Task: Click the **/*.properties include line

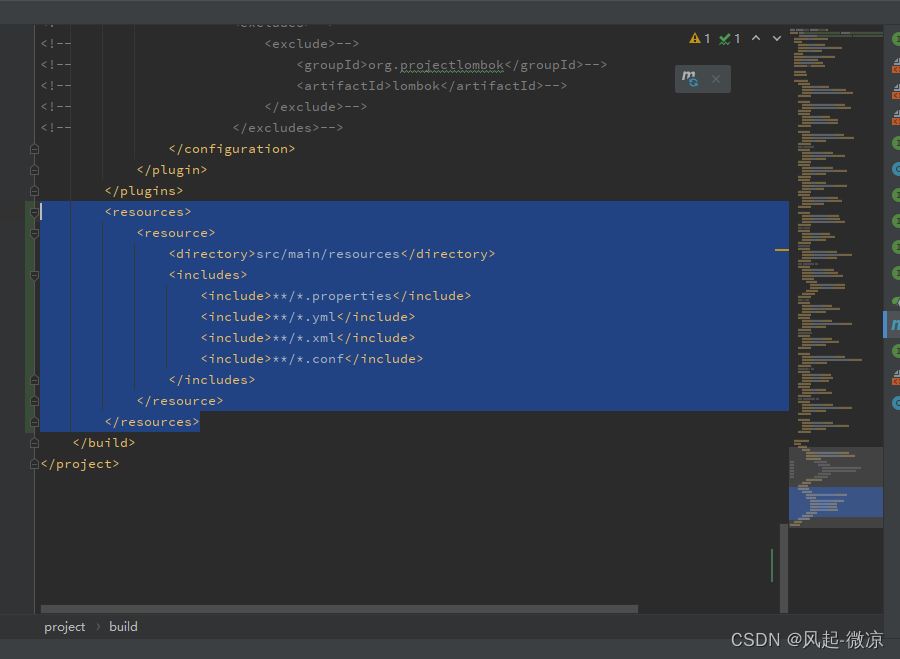Action: (336, 296)
